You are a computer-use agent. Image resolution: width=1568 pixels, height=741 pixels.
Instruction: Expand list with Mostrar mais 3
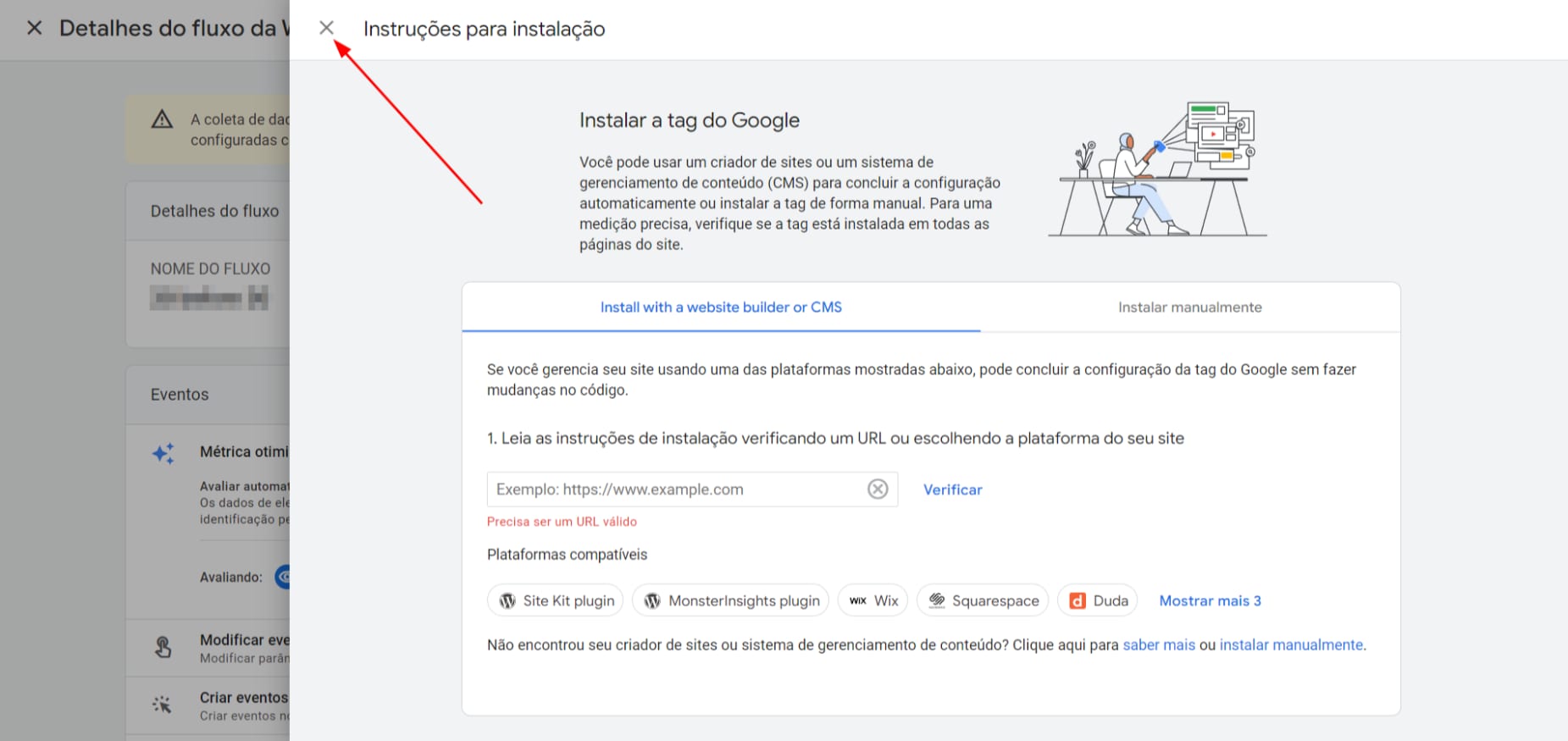click(x=1210, y=600)
